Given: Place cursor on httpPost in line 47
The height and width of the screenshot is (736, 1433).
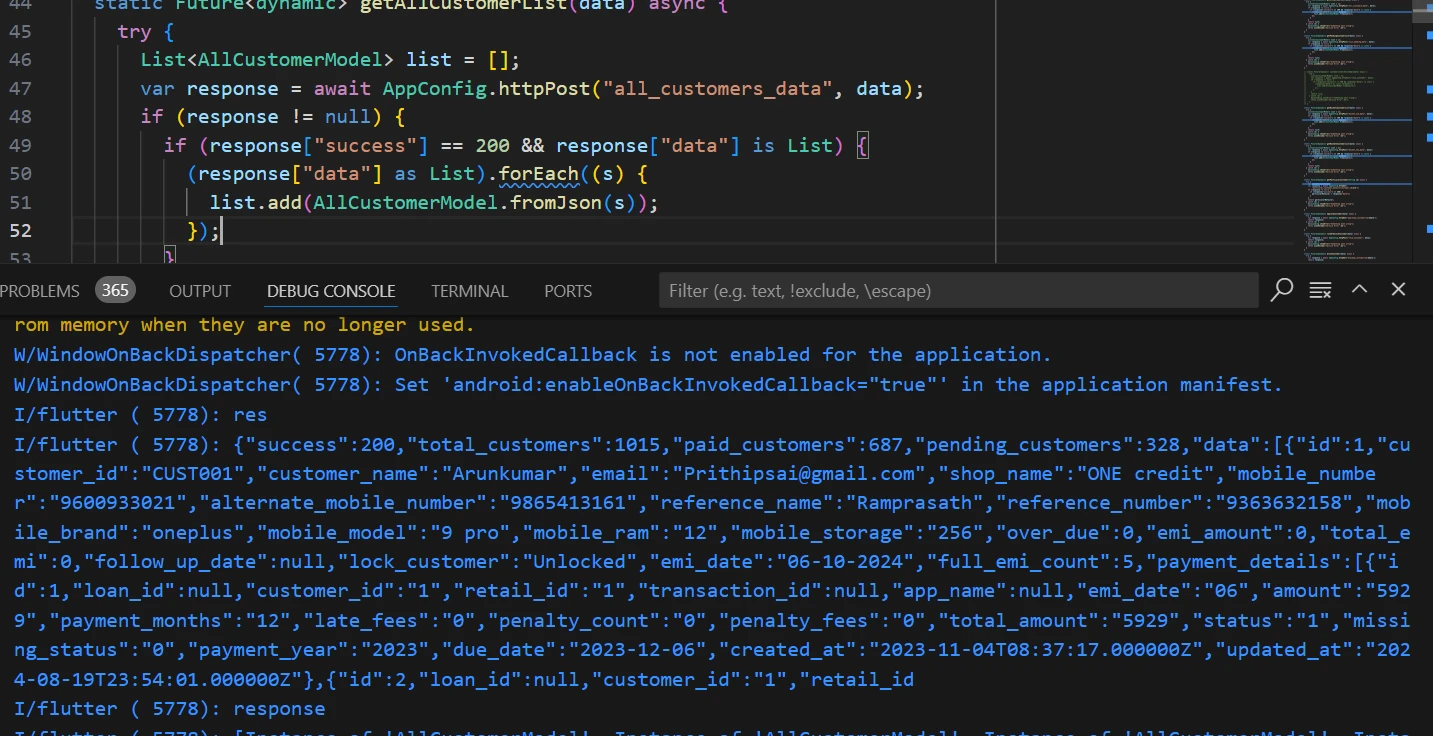Looking at the screenshot, I should [544, 89].
